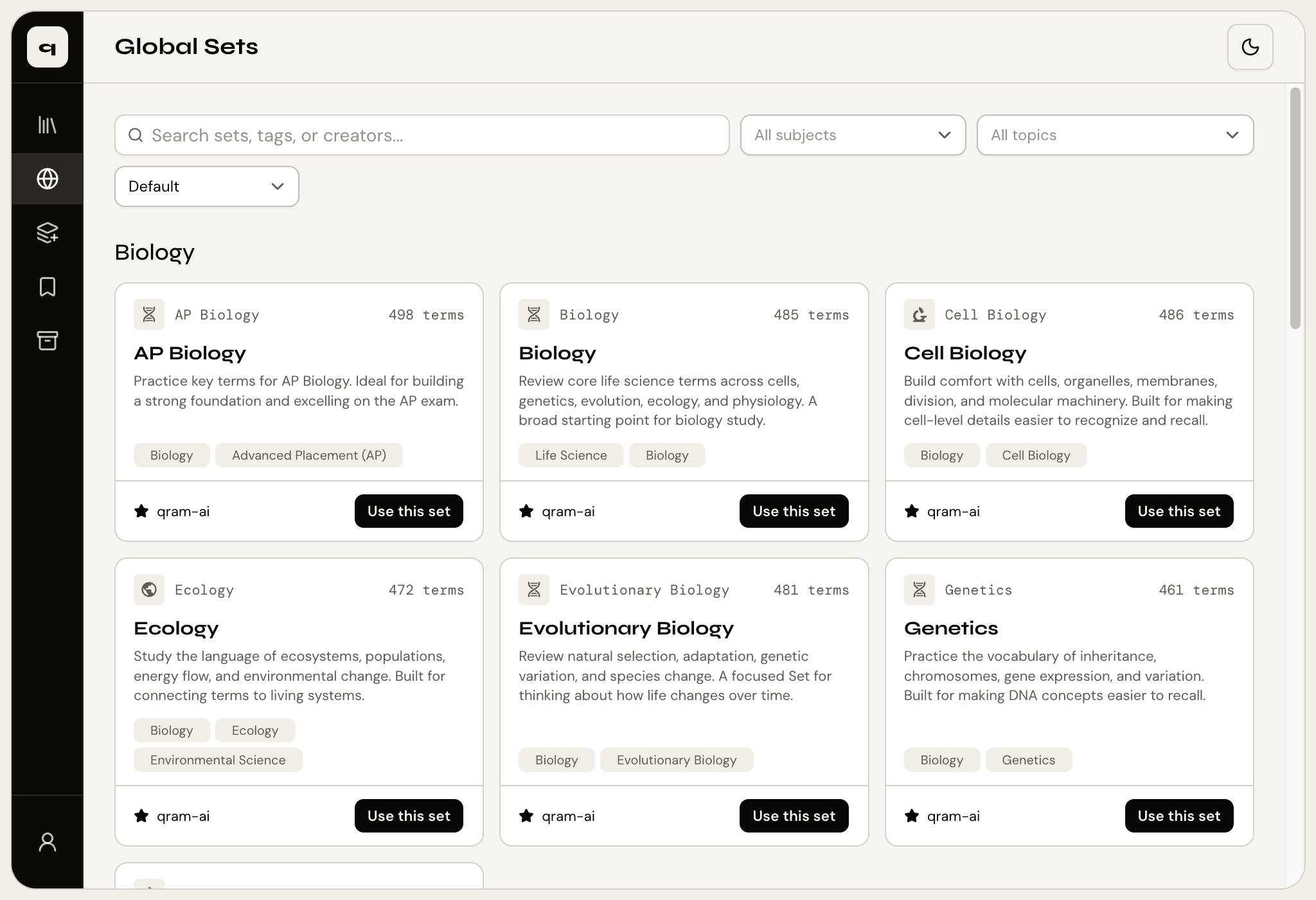Open the create set layers-plus icon
This screenshot has width=1316, height=900.
click(x=48, y=232)
